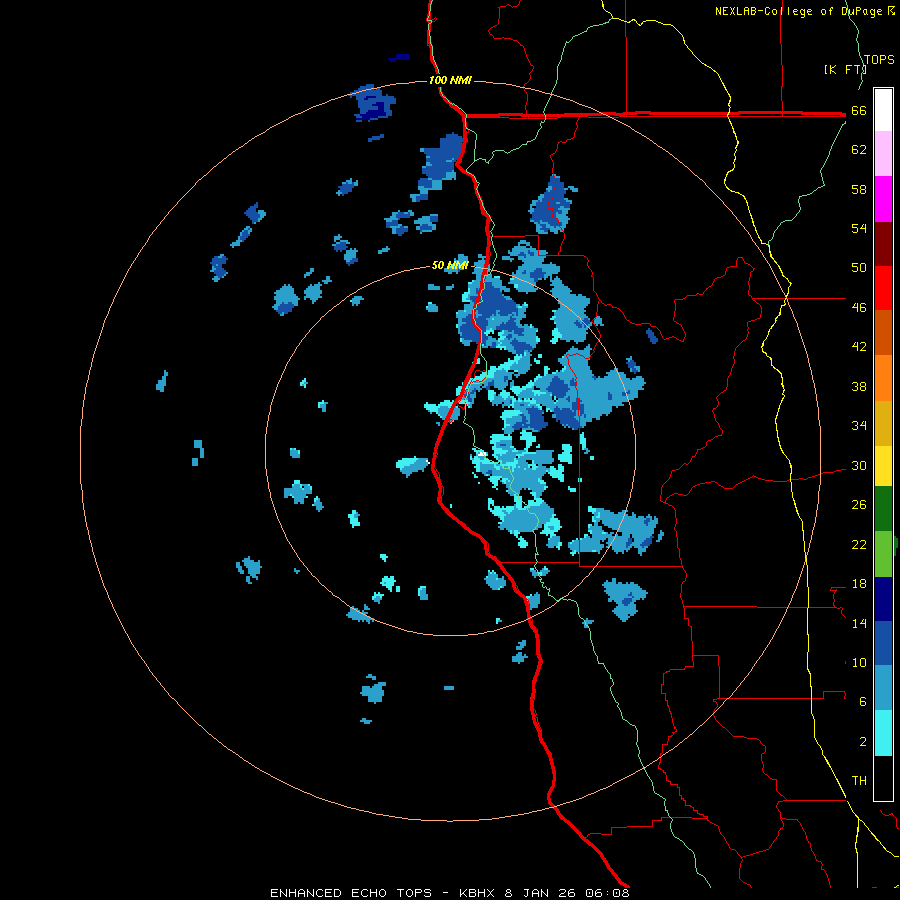The width and height of the screenshot is (900, 900).
Task: Click the 46 legend scale number
Action: 859,308
